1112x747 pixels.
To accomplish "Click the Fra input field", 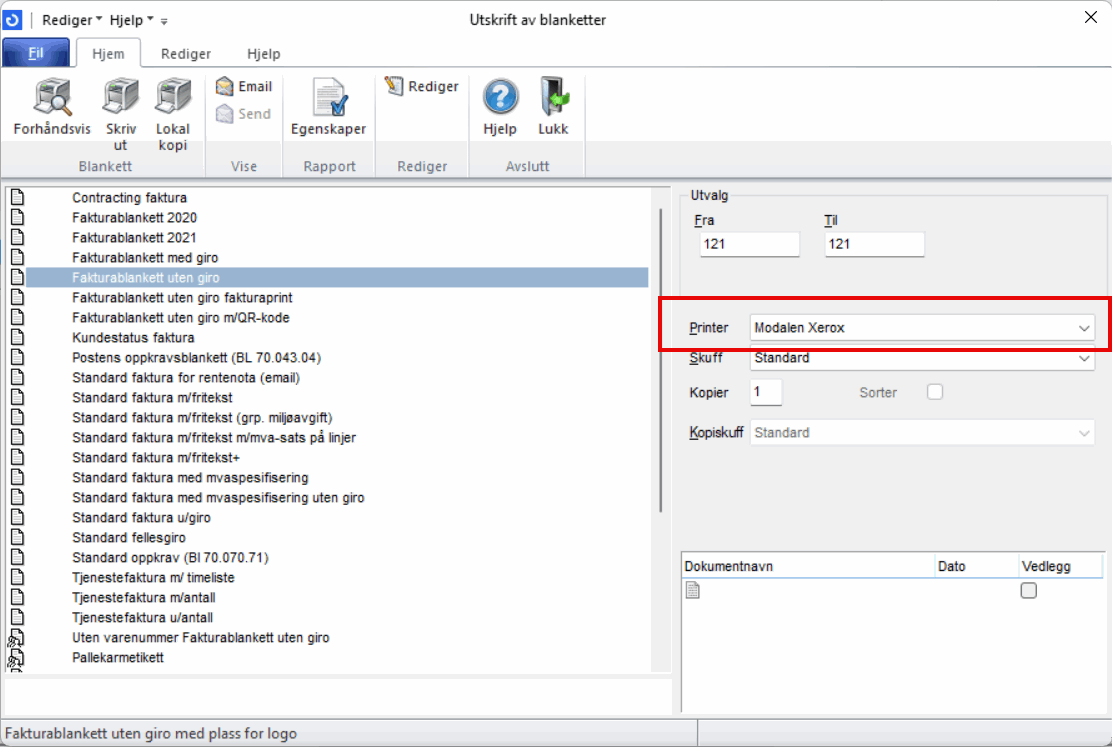I will point(749,244).
